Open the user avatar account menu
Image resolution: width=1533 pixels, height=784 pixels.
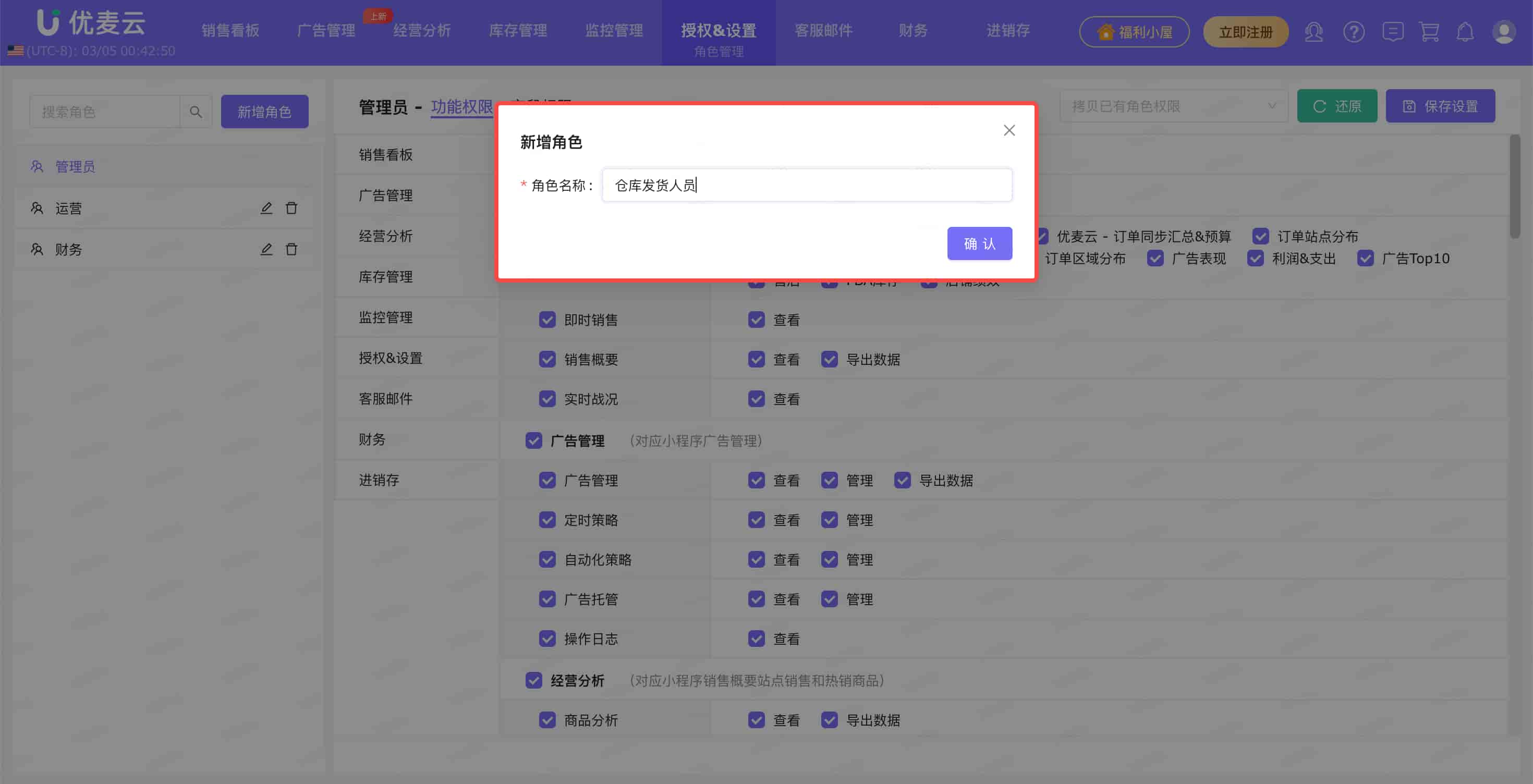tap(1503, 31)
